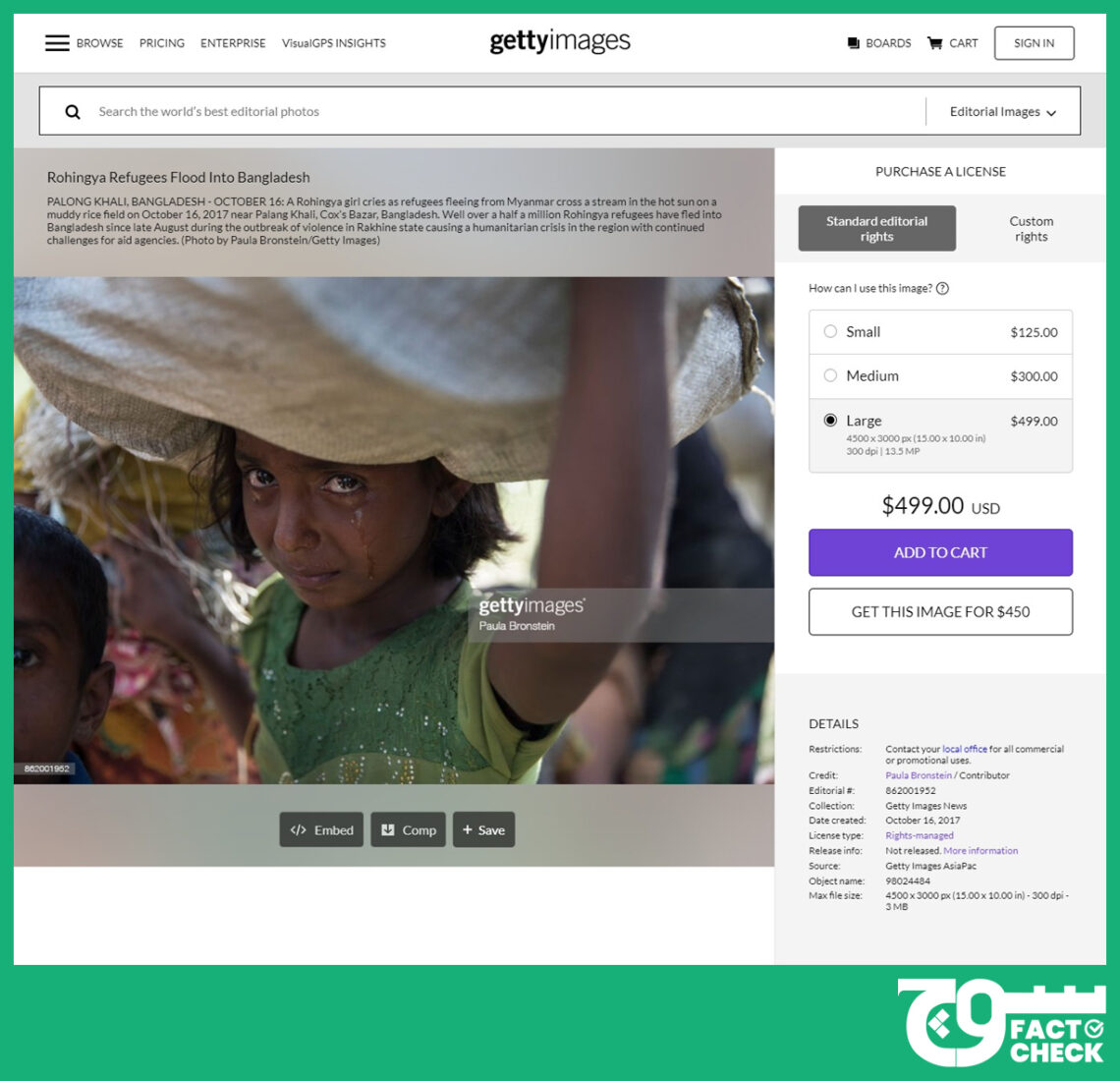
Task: Click the help question mark icon
Action: [x=942, y=288]
